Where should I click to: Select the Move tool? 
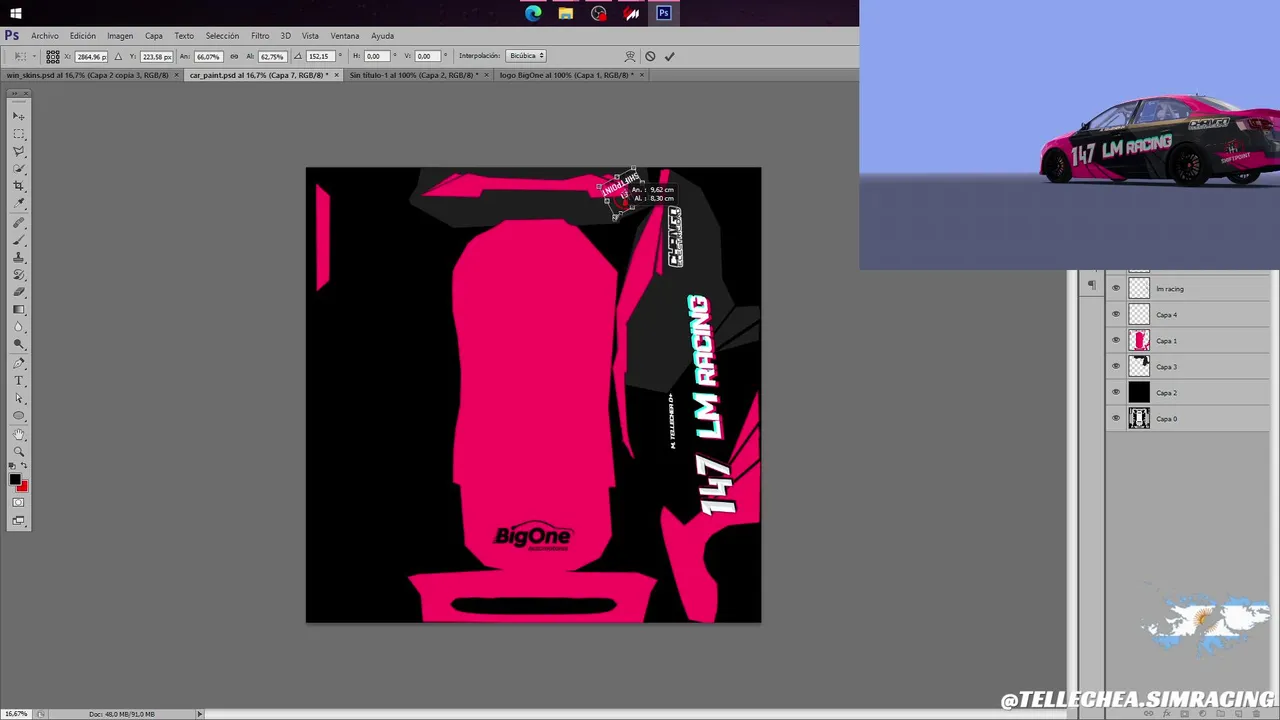click(19, 116)
